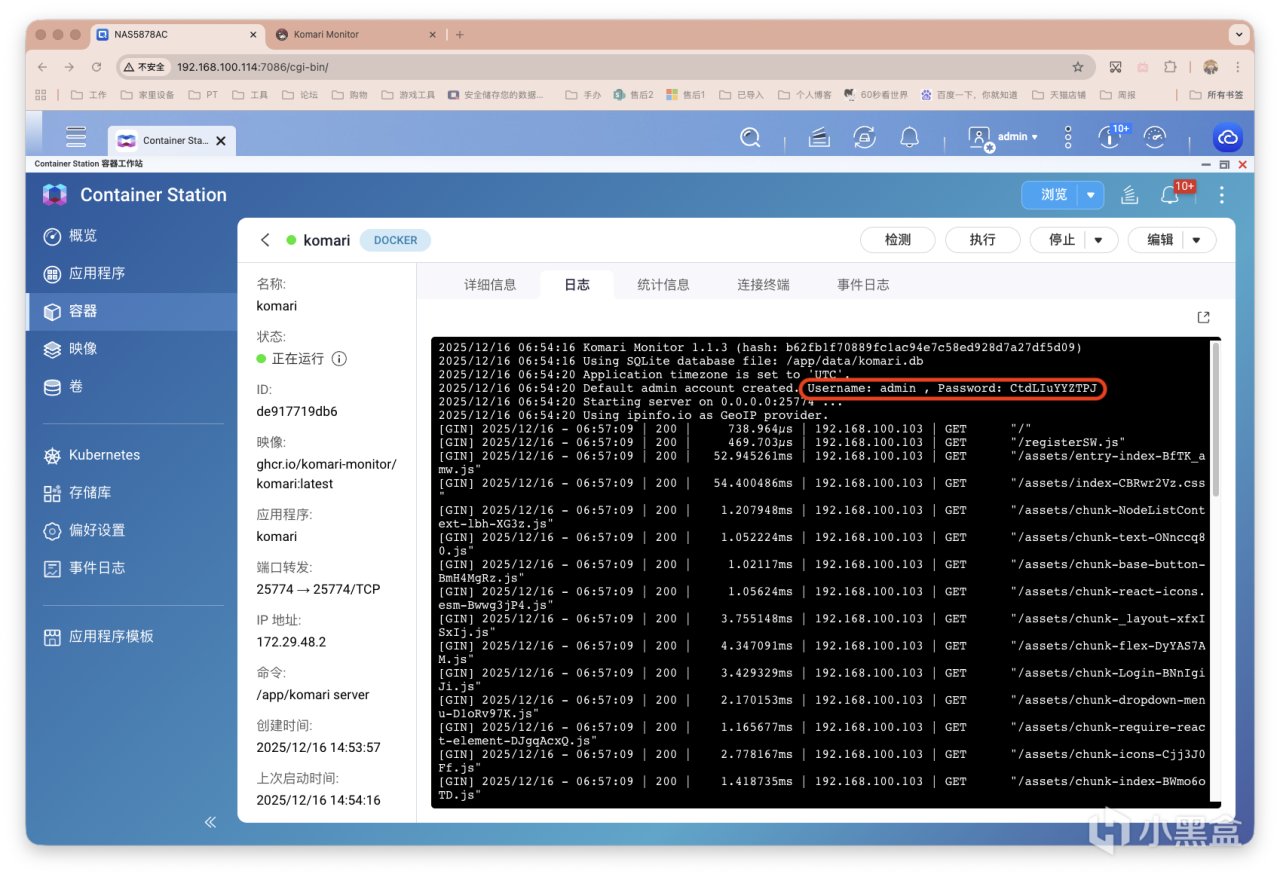Bookmark this page with star icon

click(x=1078, y=67)
